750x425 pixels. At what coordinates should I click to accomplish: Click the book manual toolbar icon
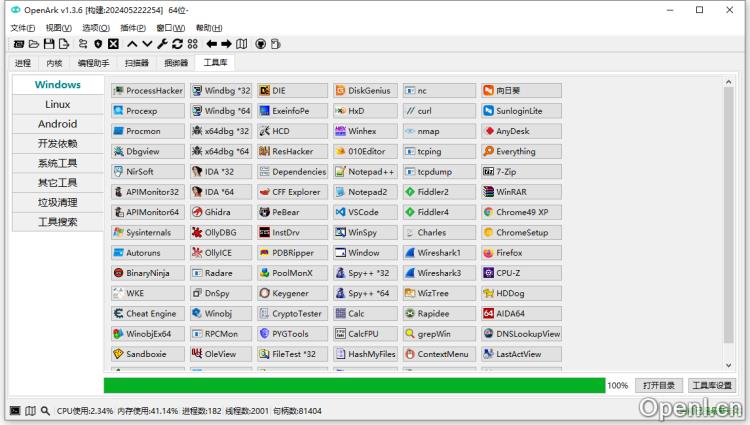242,44
